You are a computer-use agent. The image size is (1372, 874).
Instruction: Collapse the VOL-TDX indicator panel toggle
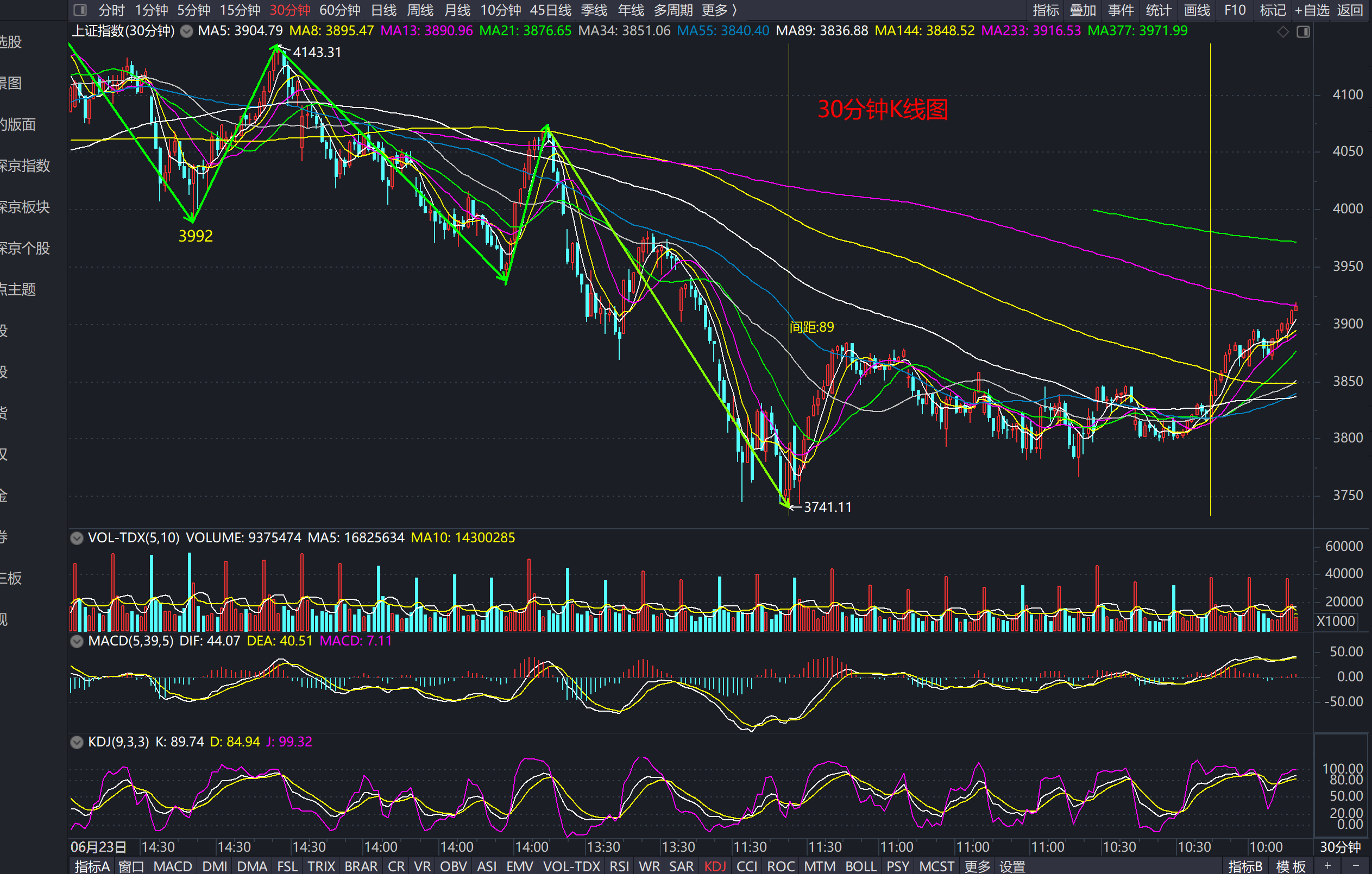coord(77,537)
